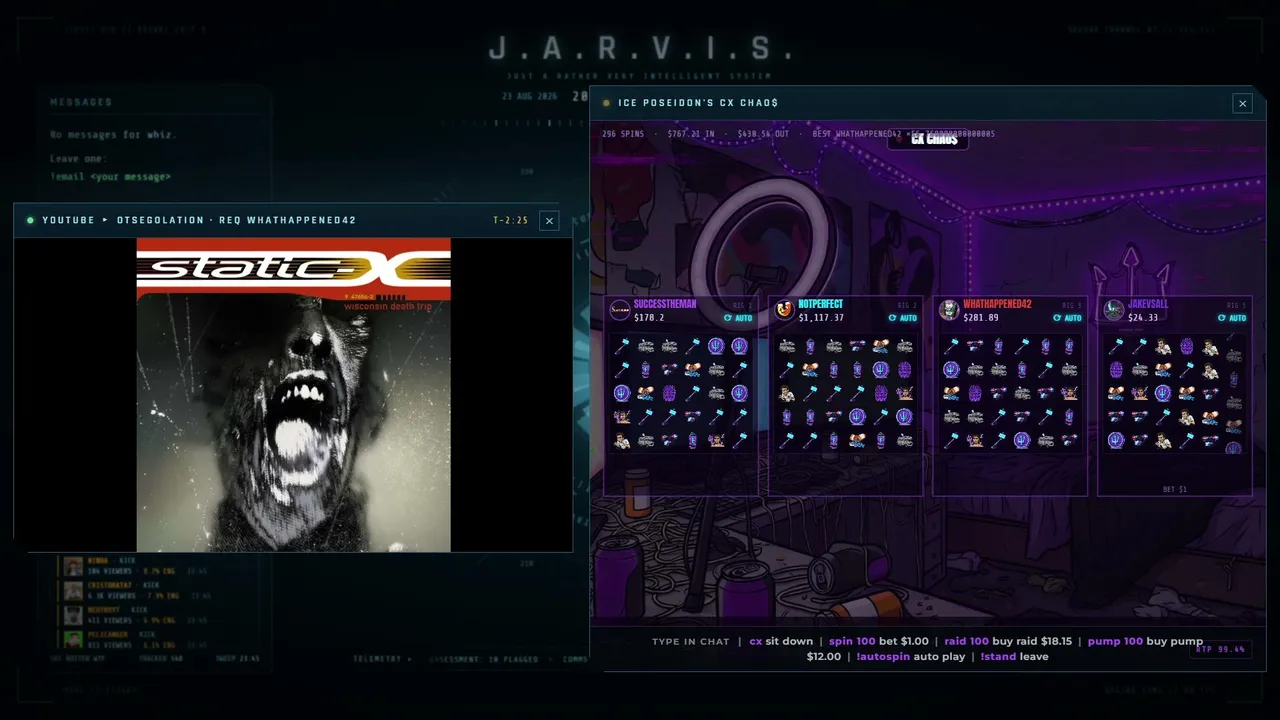Image resolution: width=1280 pixels, height=720 pixels.
Task: Click the TELEMETRY label in the bottom bar
Action: pos(378,660)
